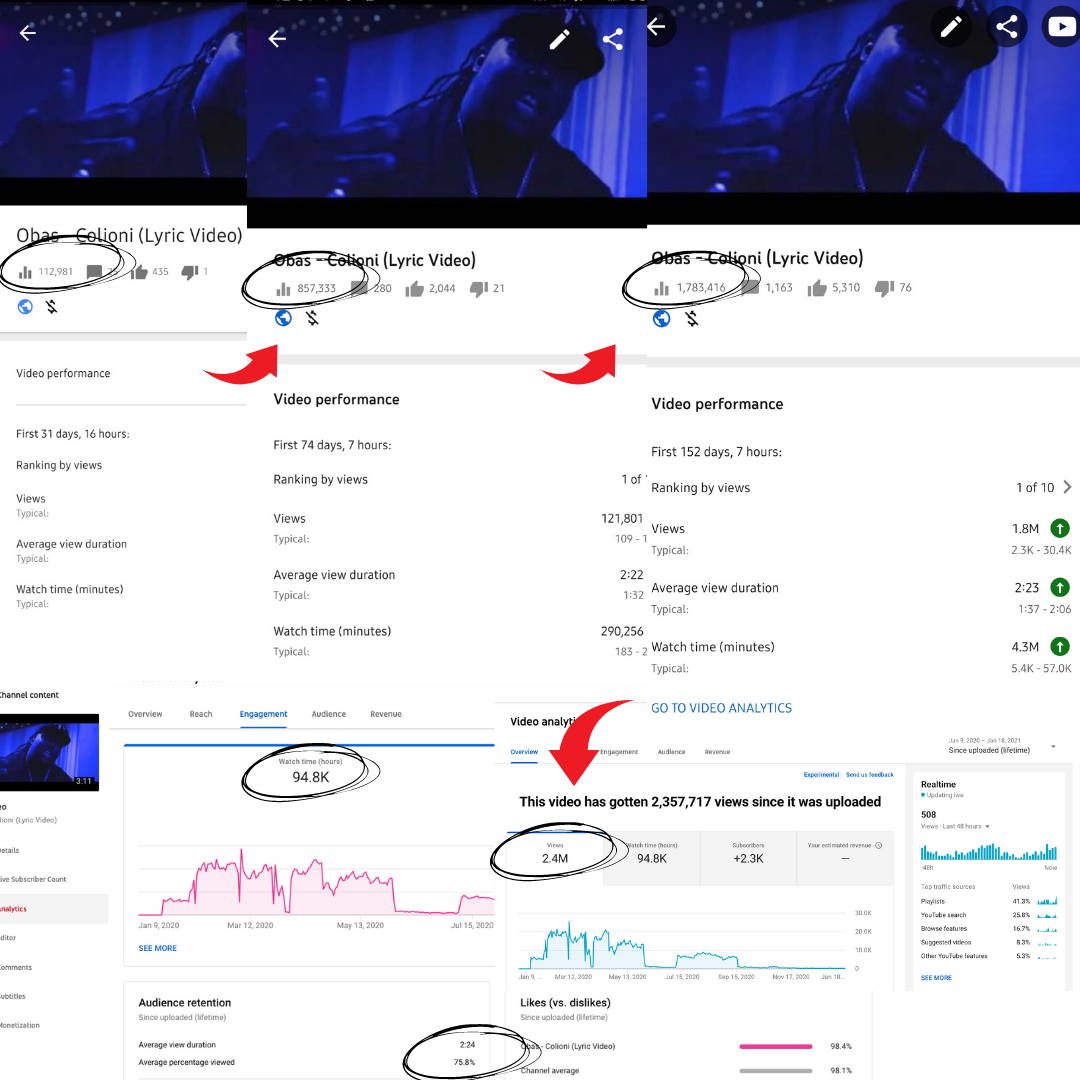Tap monetization-off dollar icon under 112,981 views
Screen dimensions: 1080x1080
pyautogui.click(x=52, y=307)
